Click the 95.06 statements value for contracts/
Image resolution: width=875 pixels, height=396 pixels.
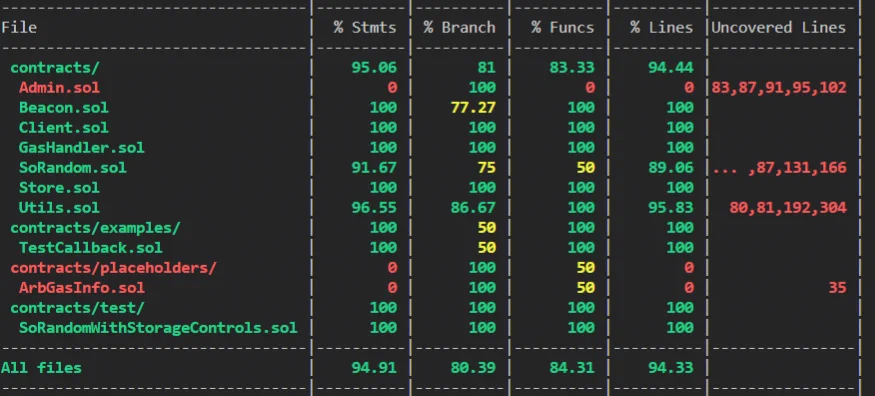coord(374,67)
